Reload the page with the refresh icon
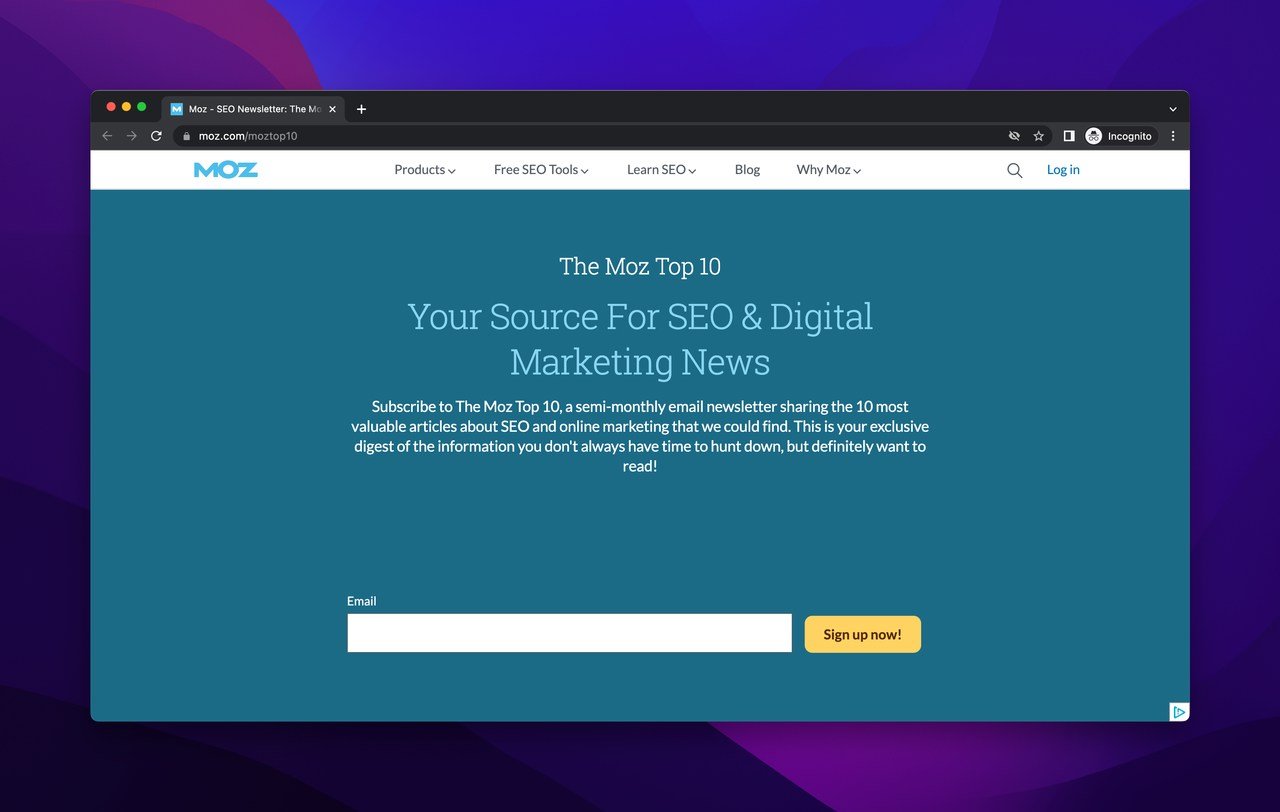This screenshot has height=812, width=1280. point(156,136)
